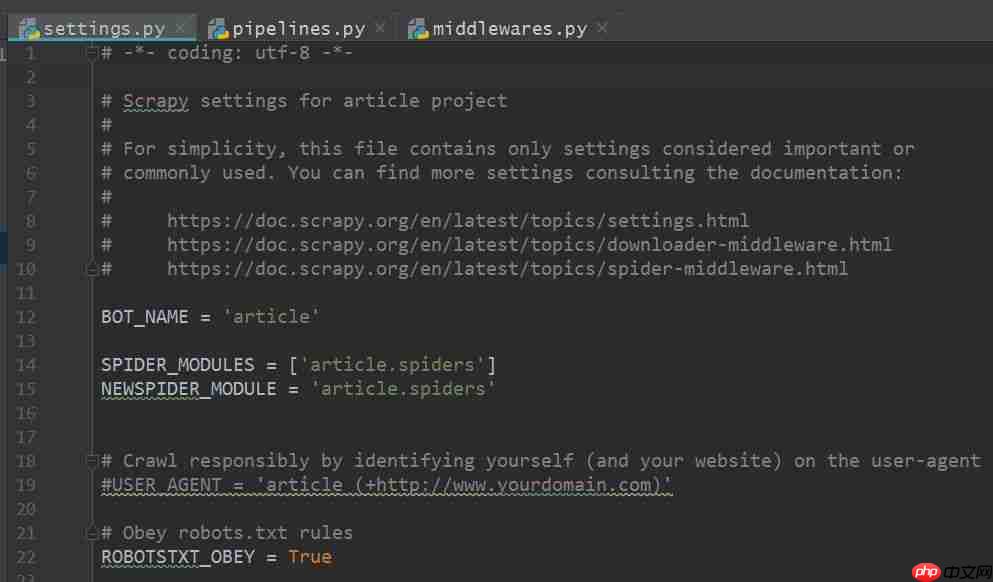Switch to the middlewares.py tab
This screenshot has height=582, width=993.
509,29
